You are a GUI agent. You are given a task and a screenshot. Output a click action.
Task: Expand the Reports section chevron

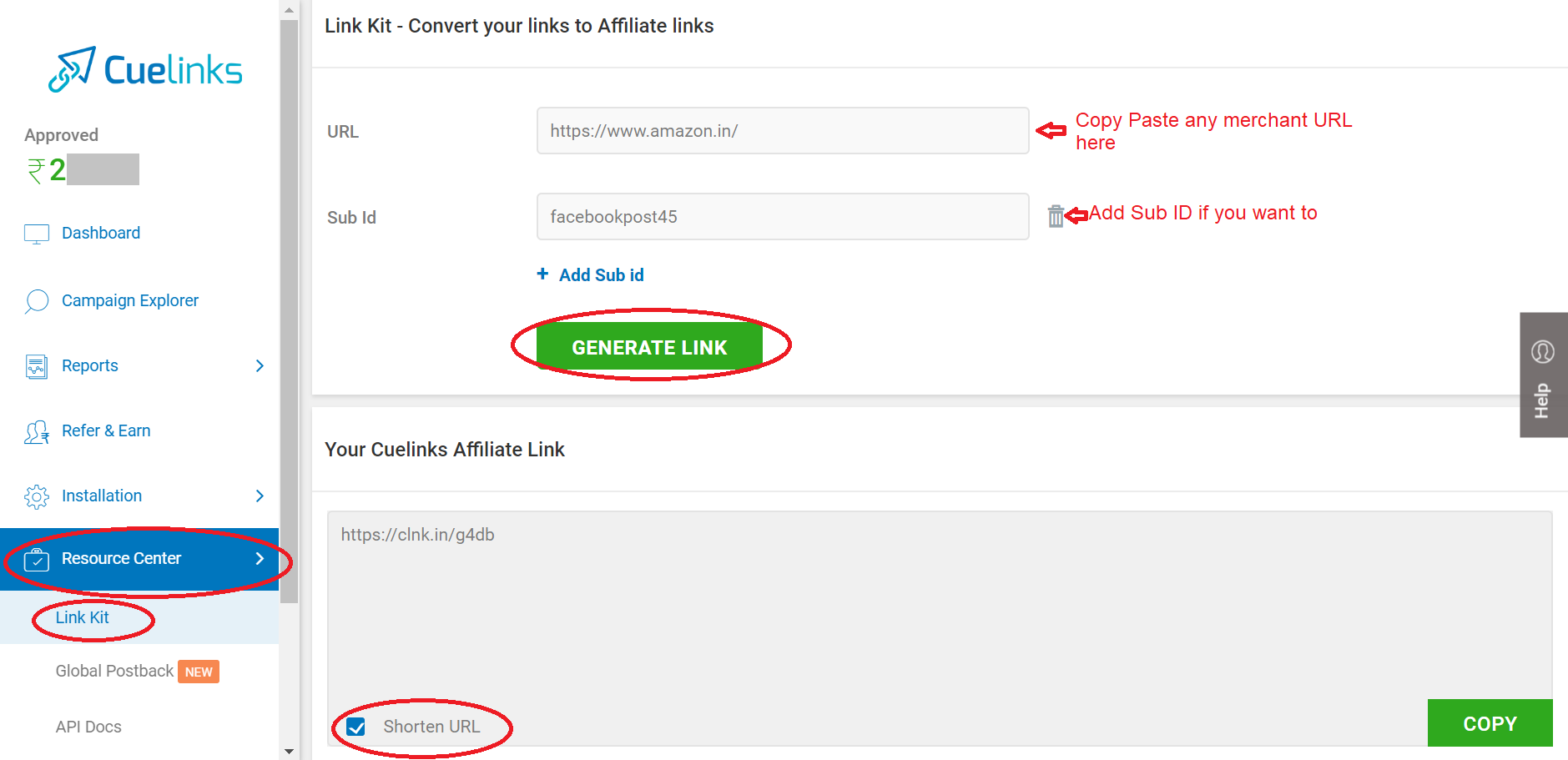pos(260,365)
